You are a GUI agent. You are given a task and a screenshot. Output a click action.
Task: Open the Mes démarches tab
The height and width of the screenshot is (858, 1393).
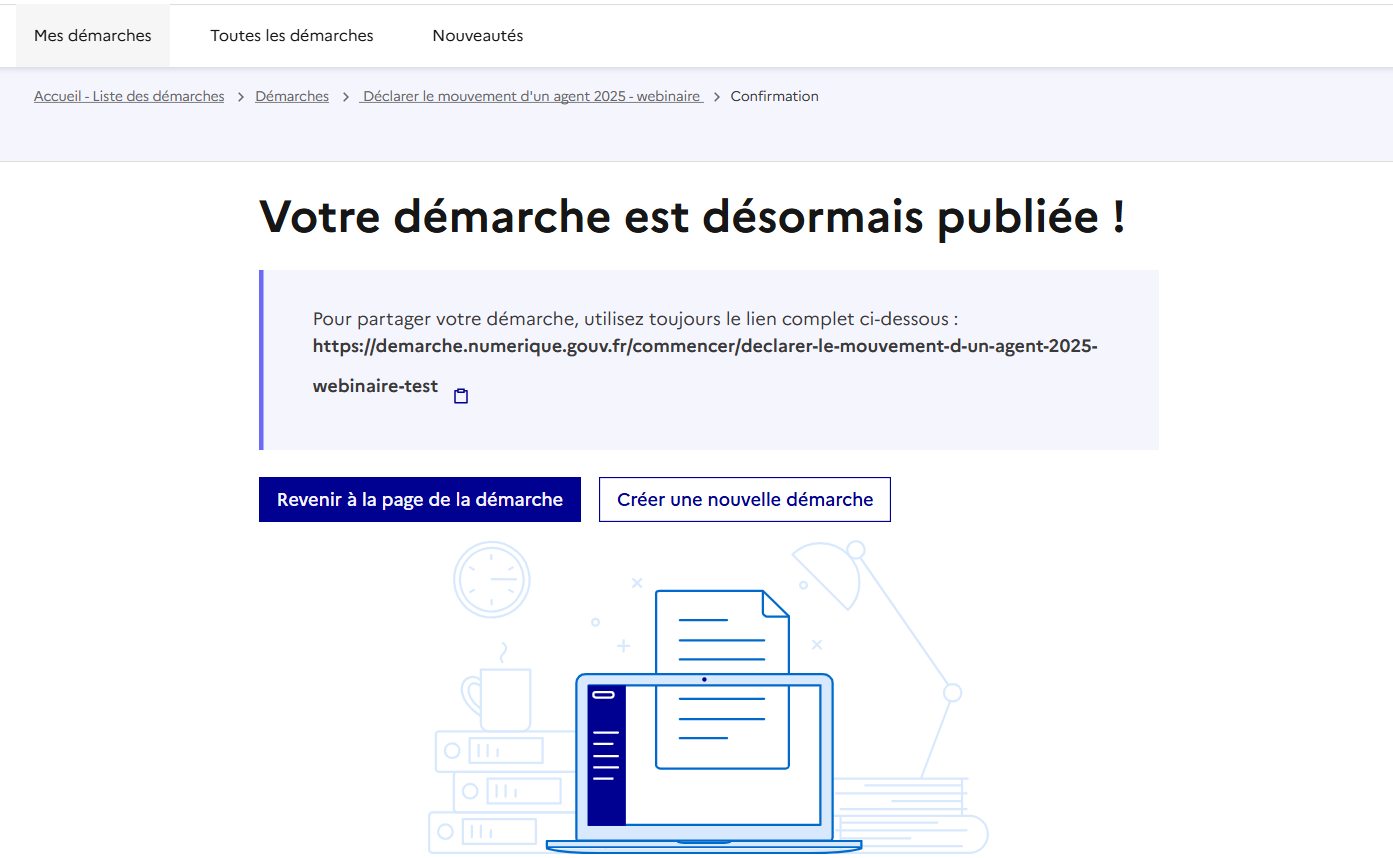click(93, 36)
